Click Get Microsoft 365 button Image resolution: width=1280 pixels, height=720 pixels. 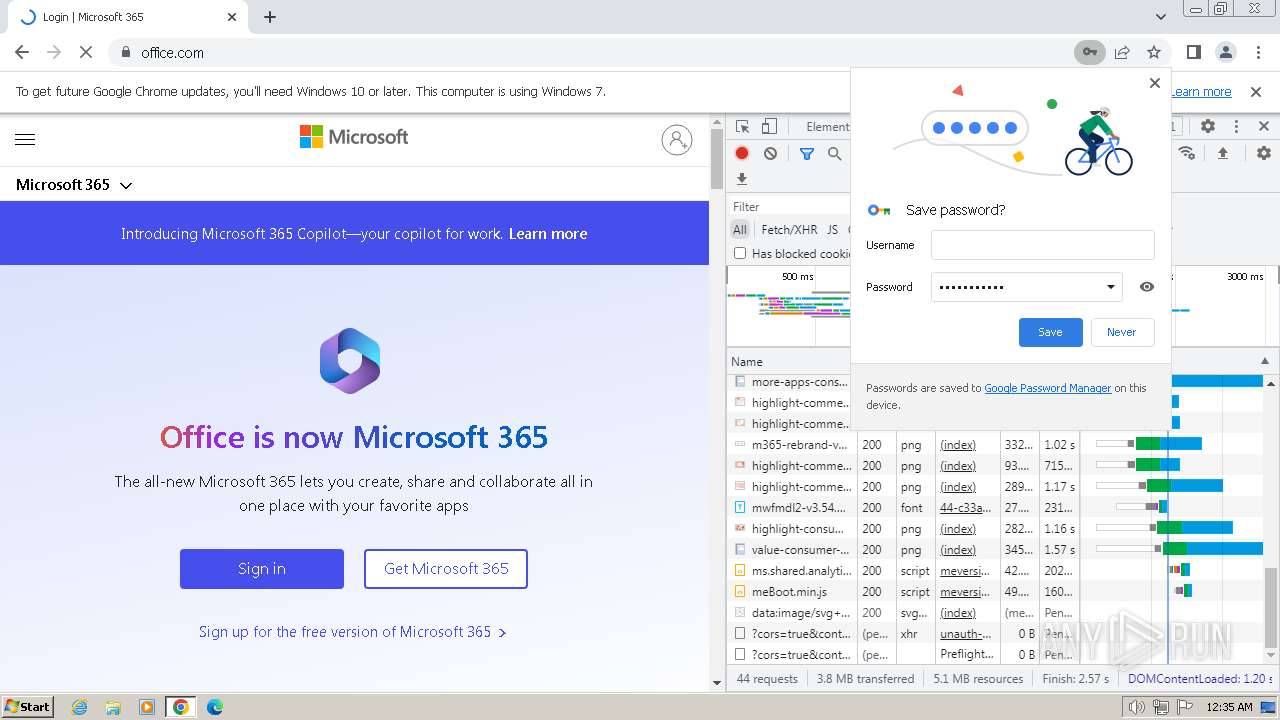click(446, 569)
